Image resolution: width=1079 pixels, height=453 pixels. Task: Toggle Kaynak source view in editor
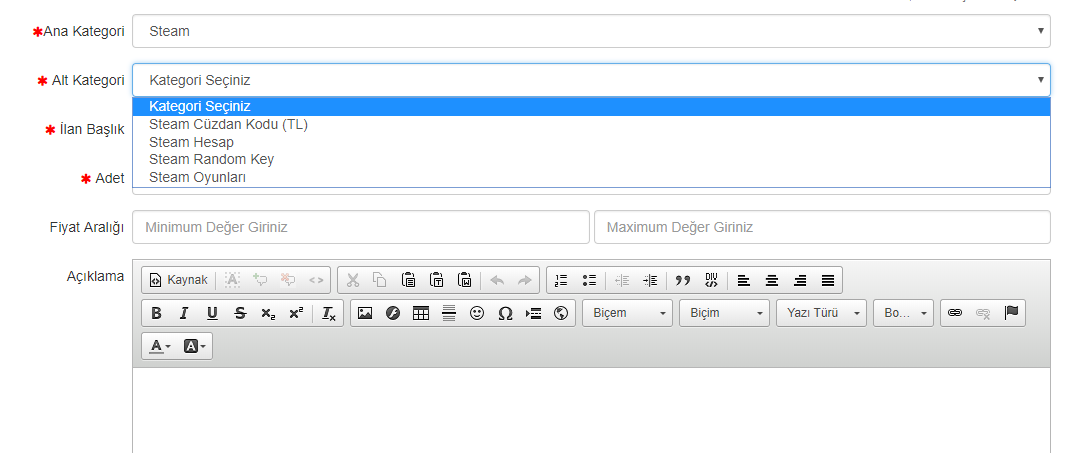178,280
